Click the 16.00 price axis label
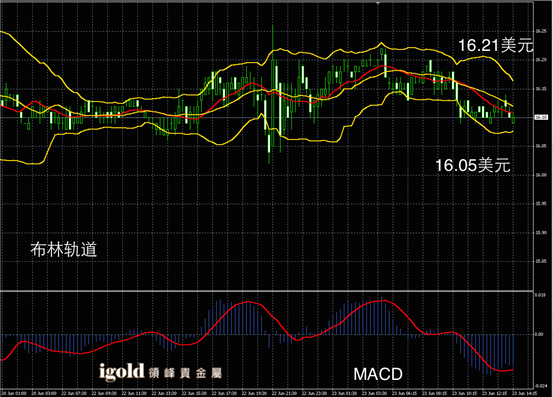 coord(541,175)
